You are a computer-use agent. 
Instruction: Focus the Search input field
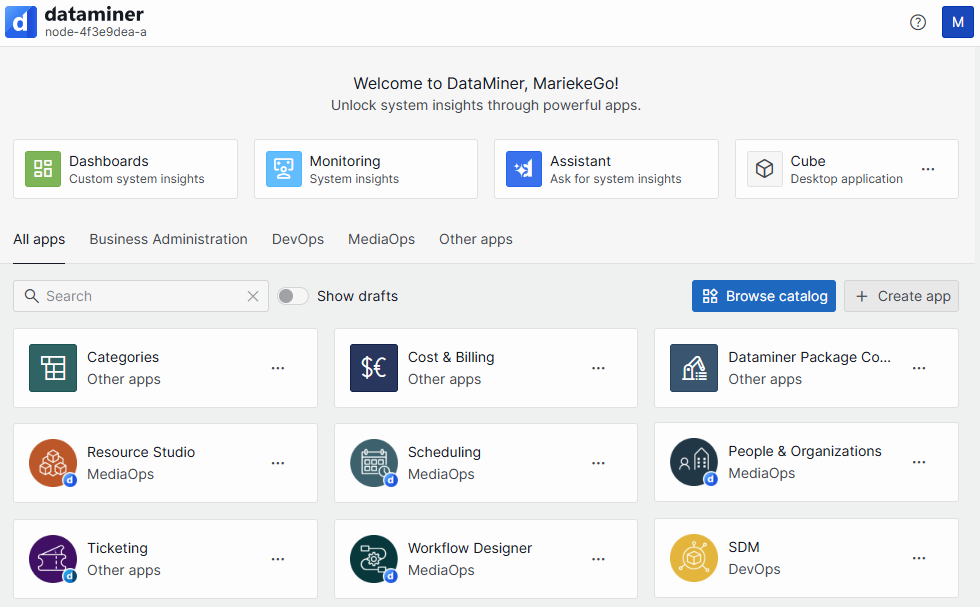[x=143, y=296]
